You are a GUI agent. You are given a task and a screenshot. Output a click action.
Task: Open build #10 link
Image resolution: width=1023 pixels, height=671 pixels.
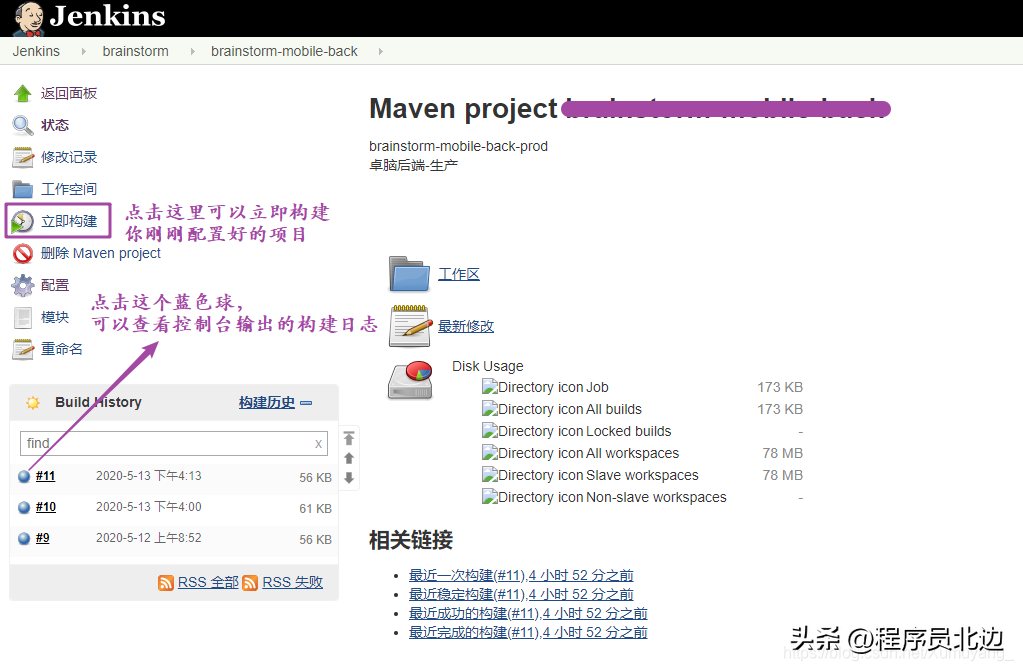[46, 507]
